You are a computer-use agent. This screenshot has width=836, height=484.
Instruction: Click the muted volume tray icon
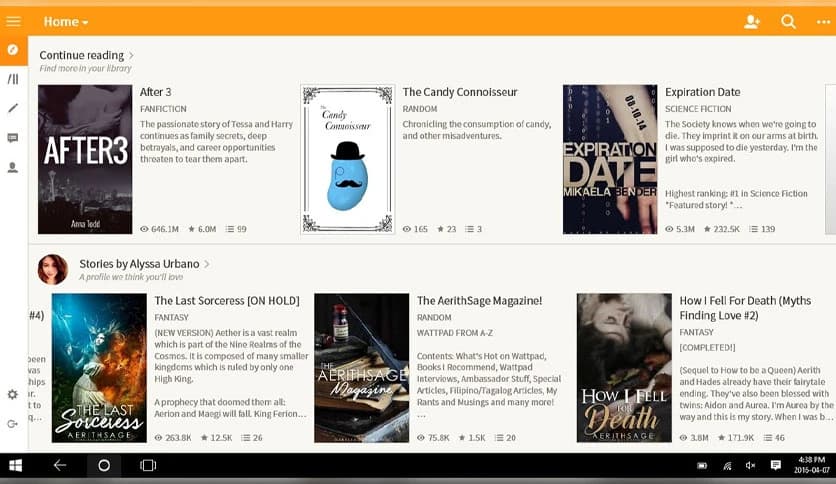point(751,466)
